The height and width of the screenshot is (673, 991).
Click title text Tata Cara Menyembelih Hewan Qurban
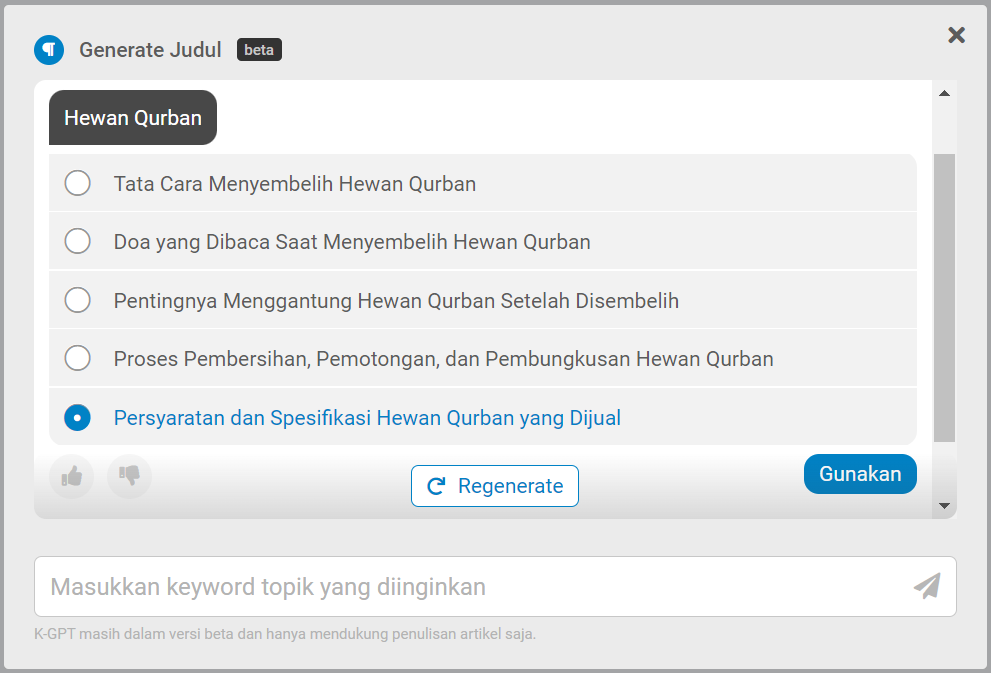coord(295,184)
